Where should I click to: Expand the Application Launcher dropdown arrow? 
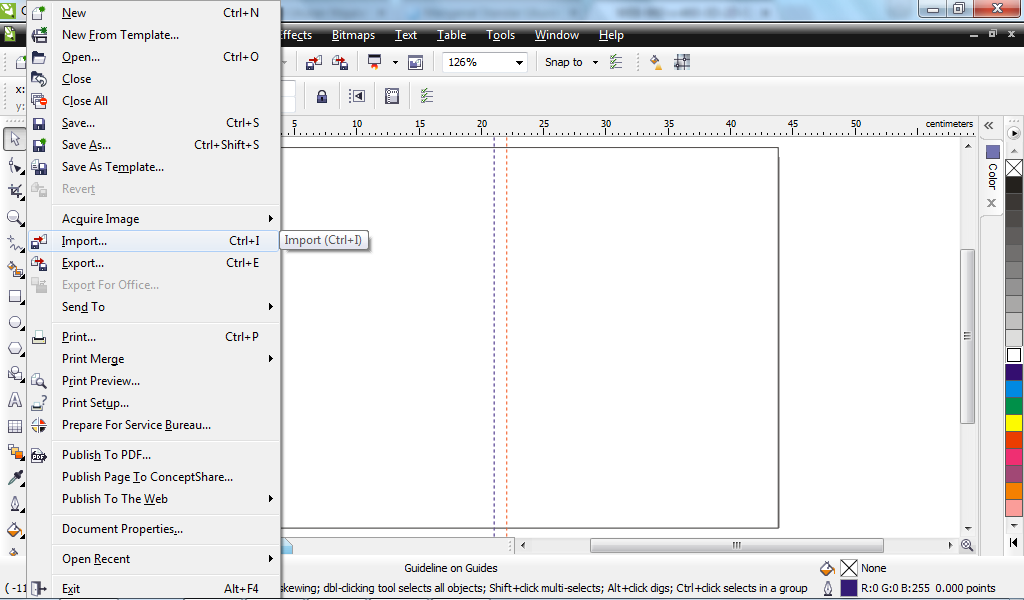395,63
